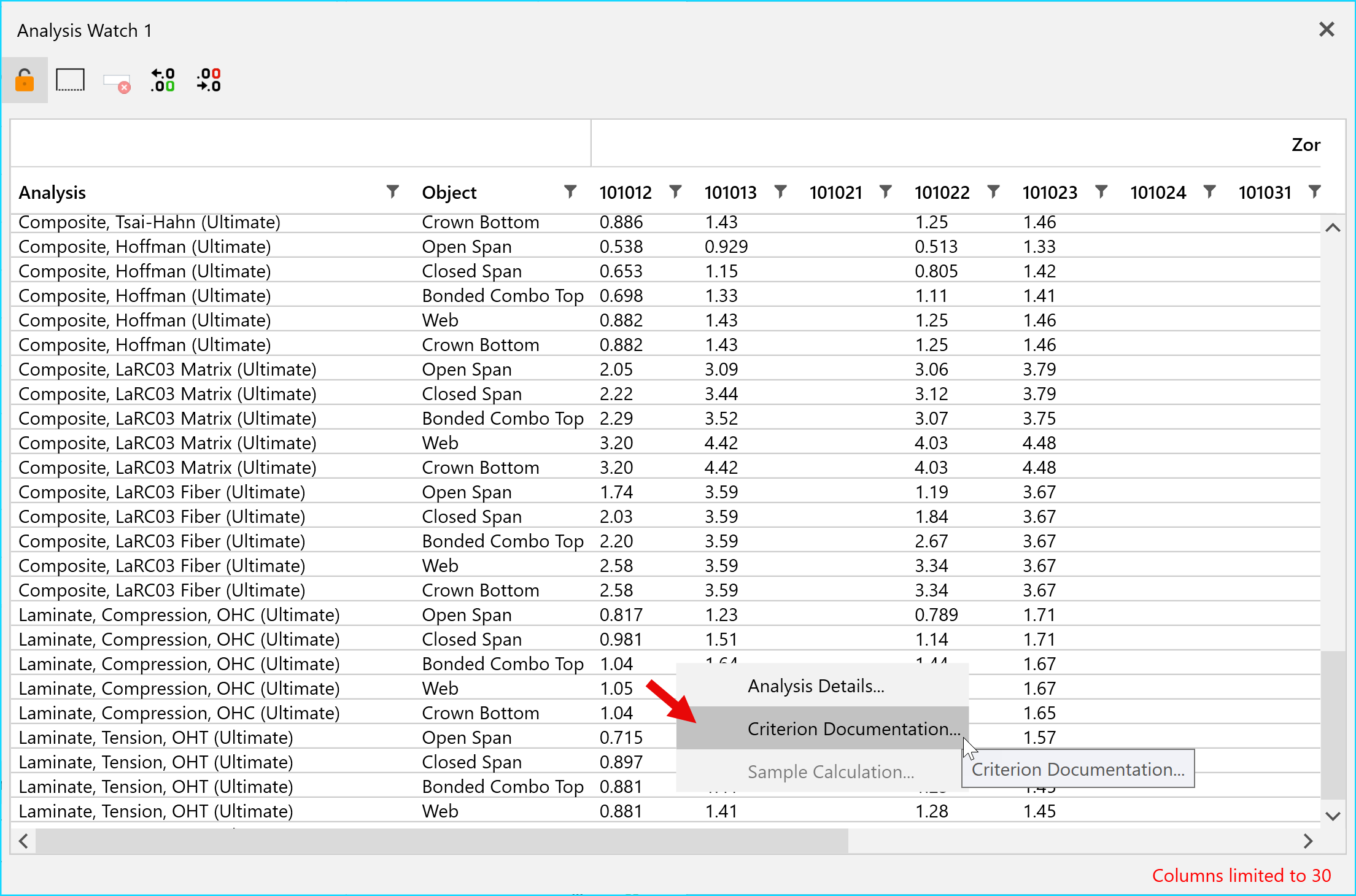Click the horizontal scrollbar left arrow
Image resolution: width=1356 pixels, height=896 pixels.
(x=23, y=841)
